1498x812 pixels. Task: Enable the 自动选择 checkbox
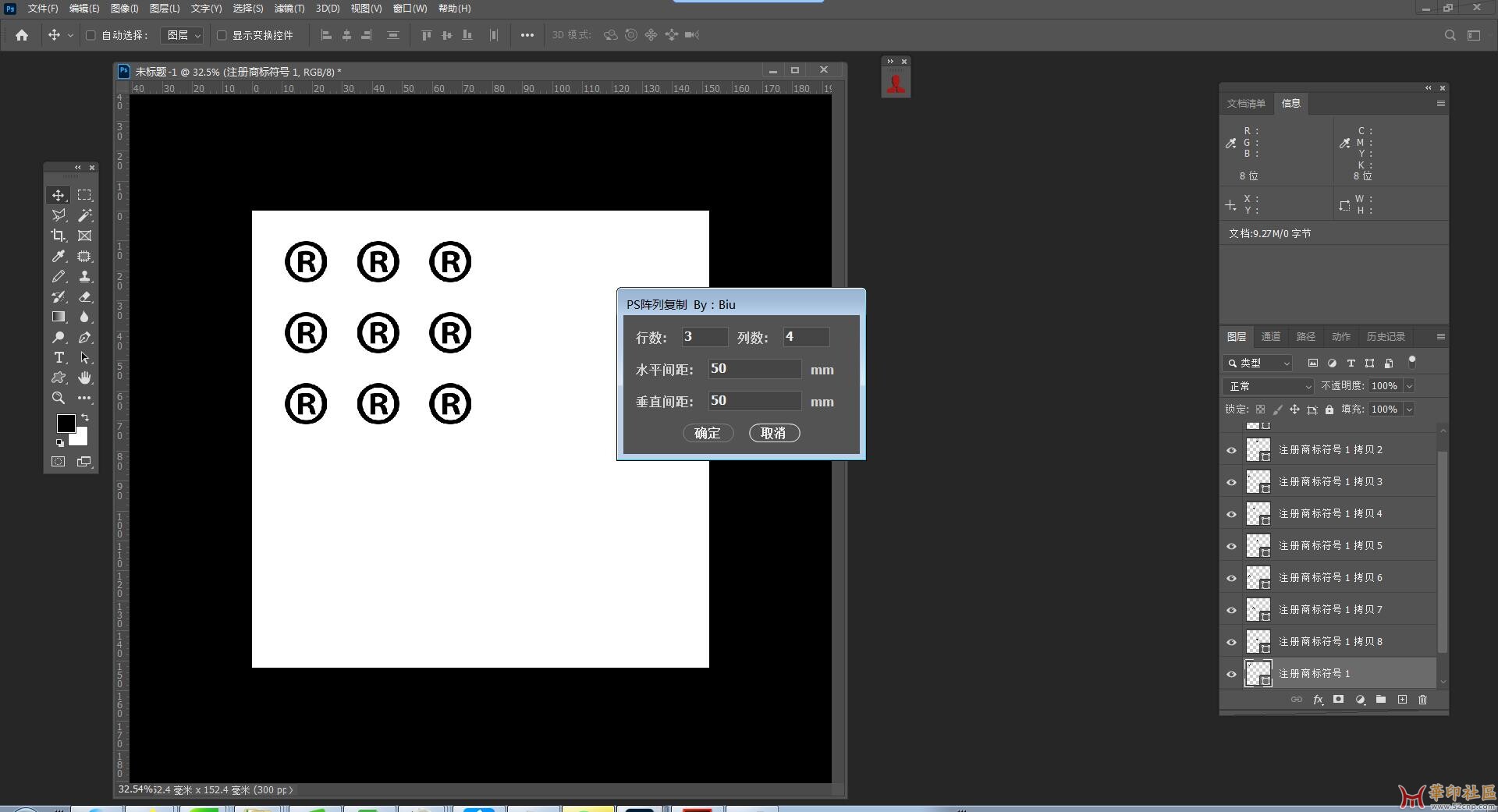(x=91, y=35)
